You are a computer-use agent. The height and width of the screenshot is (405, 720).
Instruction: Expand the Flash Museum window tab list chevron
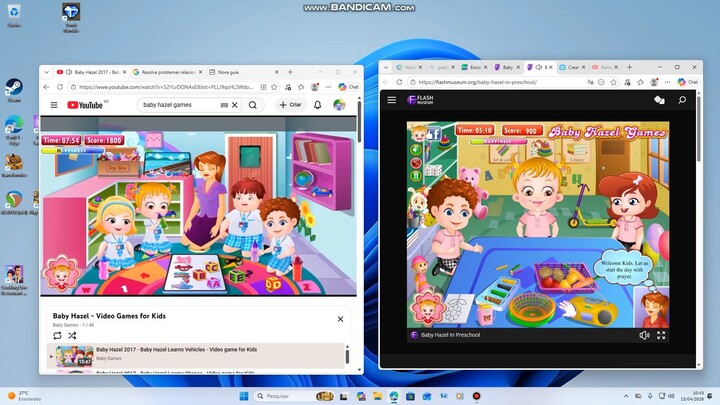pyautogui.click(x=386, y=67)
